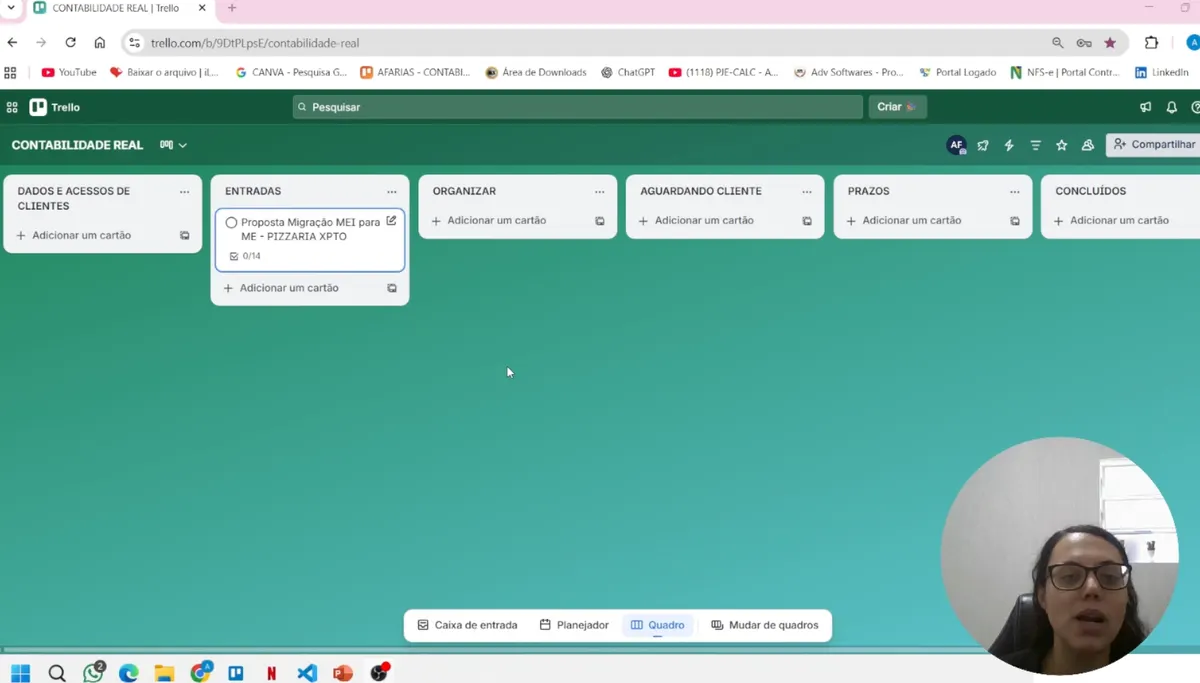The width and height of the screenshot is (1200, 683).
Task: Open the Windows Start menu
Action: click(x=20, y=673)
